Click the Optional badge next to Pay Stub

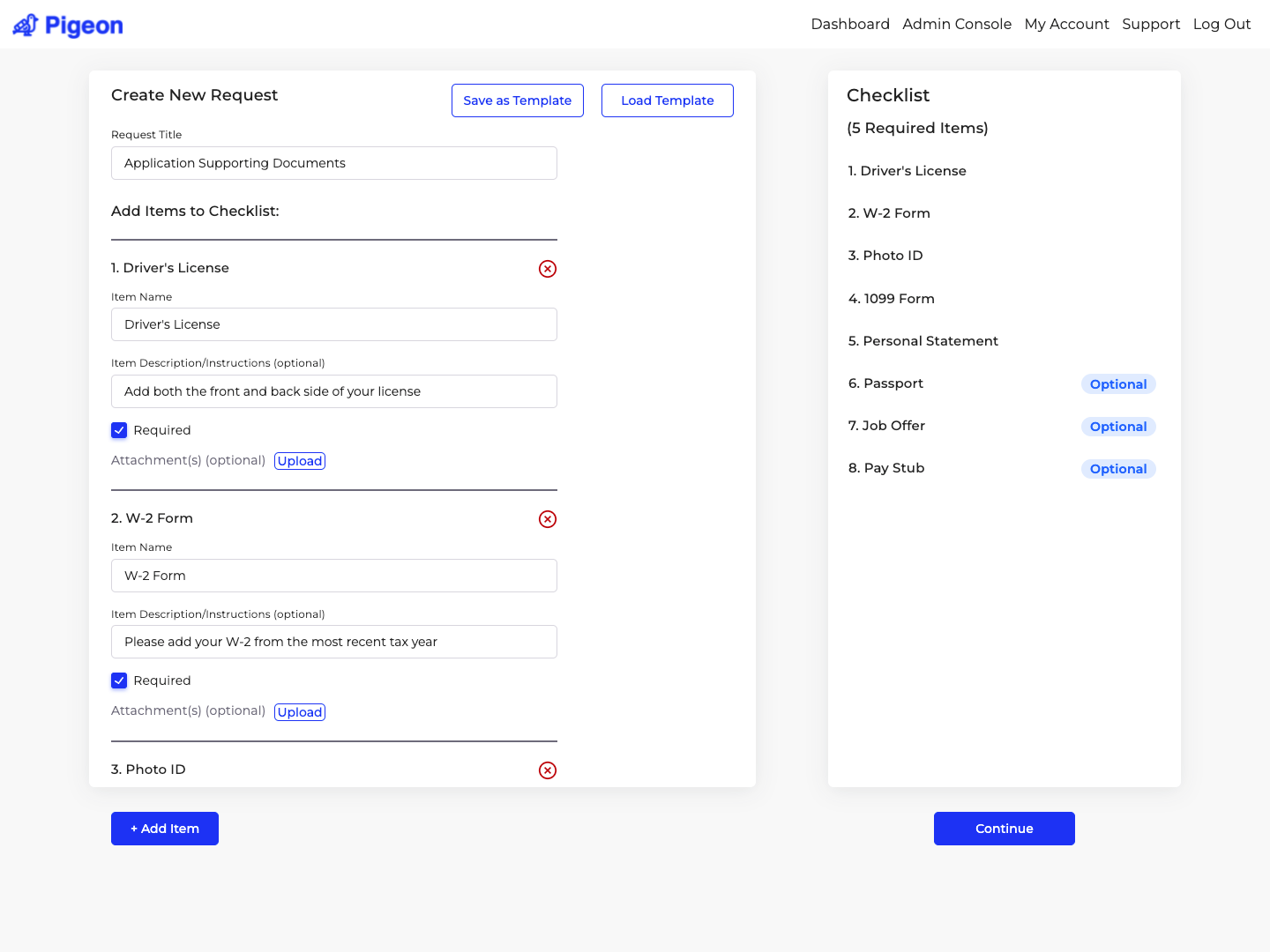coord(1118,469)
